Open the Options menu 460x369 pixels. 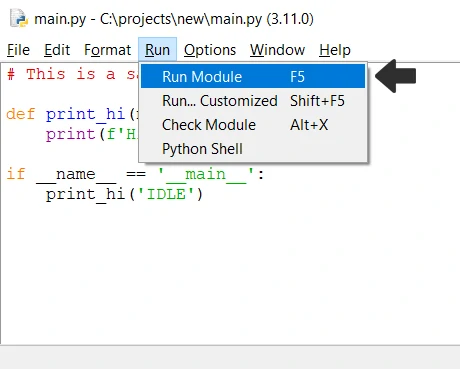click(x=210, y=50)
